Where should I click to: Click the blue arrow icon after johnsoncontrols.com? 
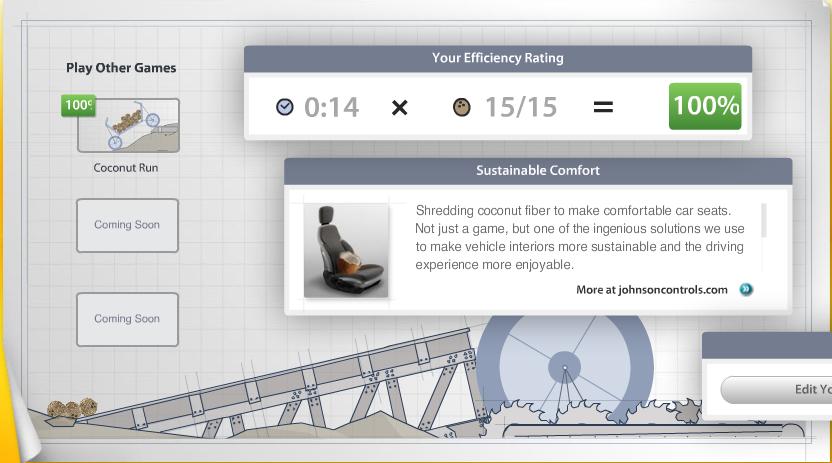tap(746, 290)
